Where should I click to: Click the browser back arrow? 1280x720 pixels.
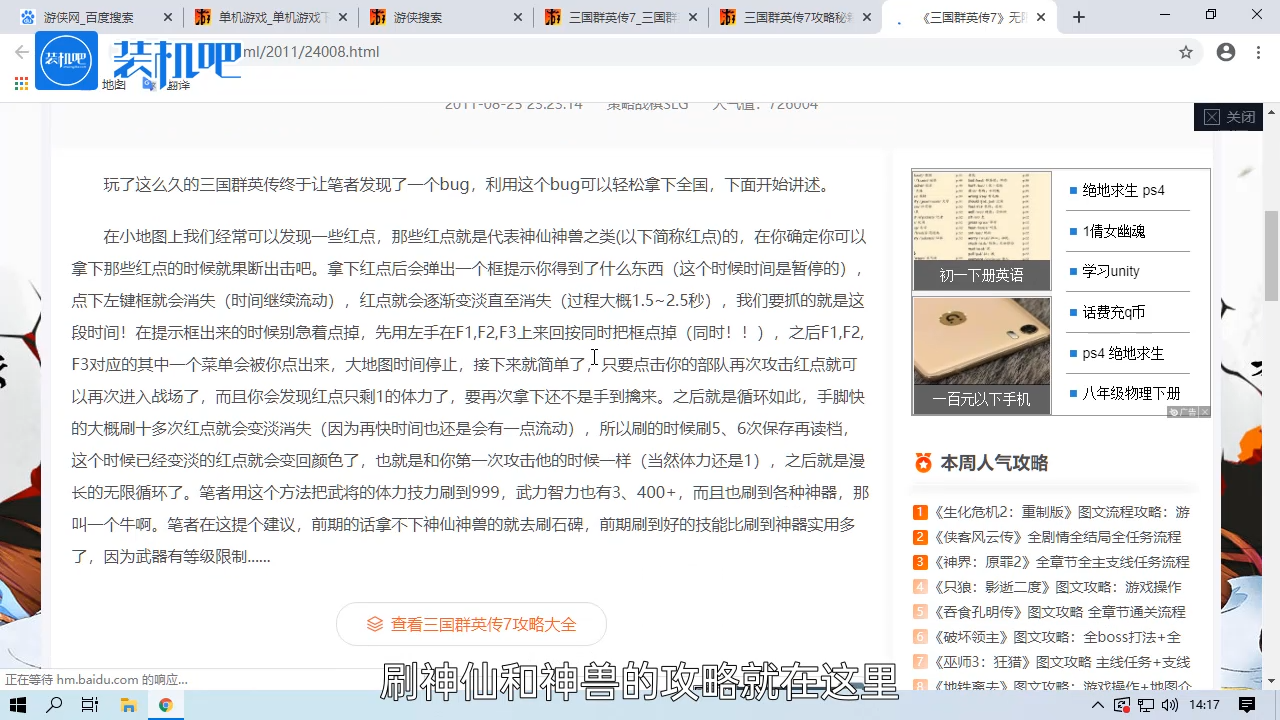tap(20, 52)
